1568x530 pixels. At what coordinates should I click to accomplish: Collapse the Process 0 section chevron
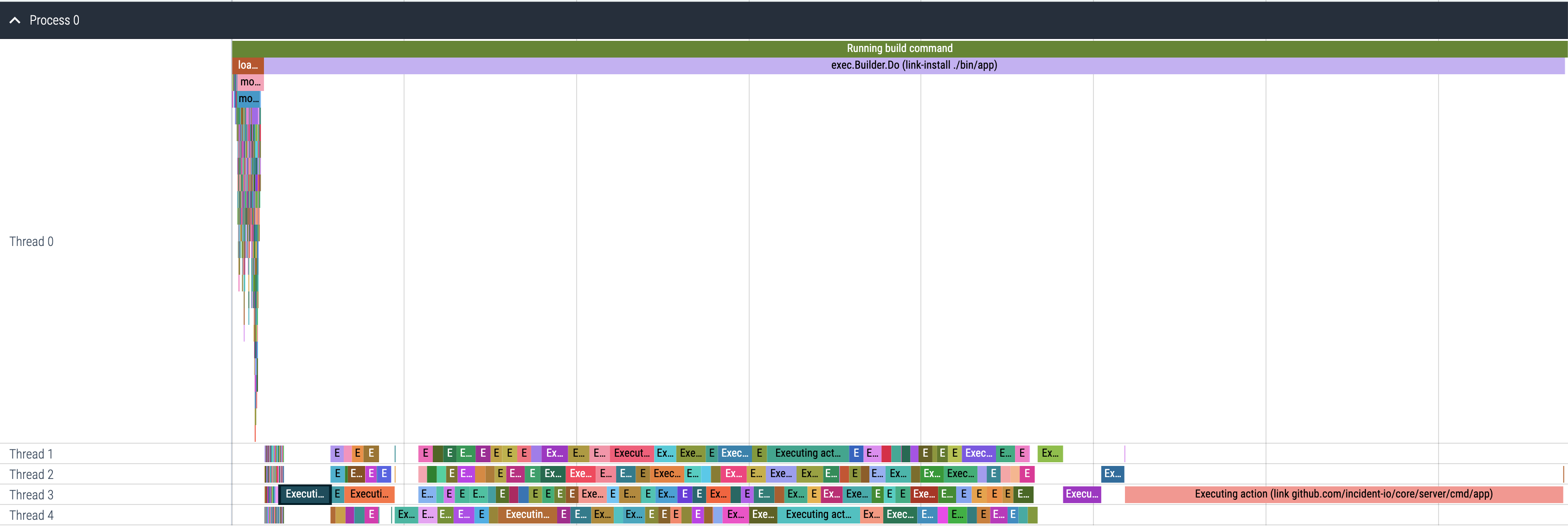[x=15, y=20]
